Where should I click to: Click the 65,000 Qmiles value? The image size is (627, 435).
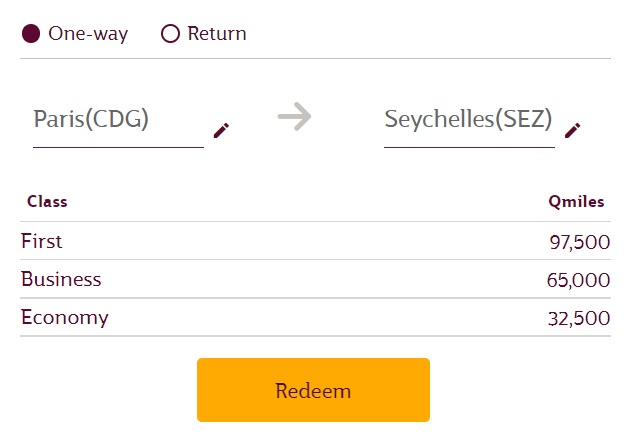tap(578, 280)
